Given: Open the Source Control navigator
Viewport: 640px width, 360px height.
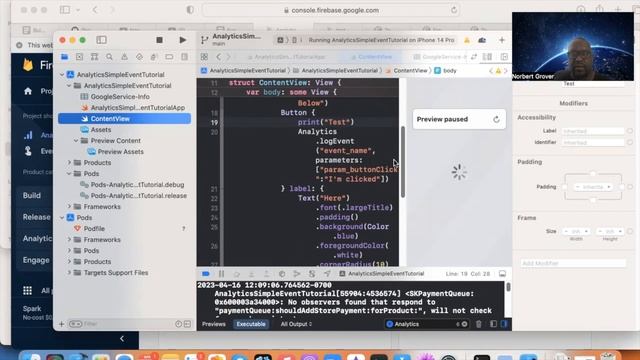Looking at the screenshot, I should click(80, 57).
